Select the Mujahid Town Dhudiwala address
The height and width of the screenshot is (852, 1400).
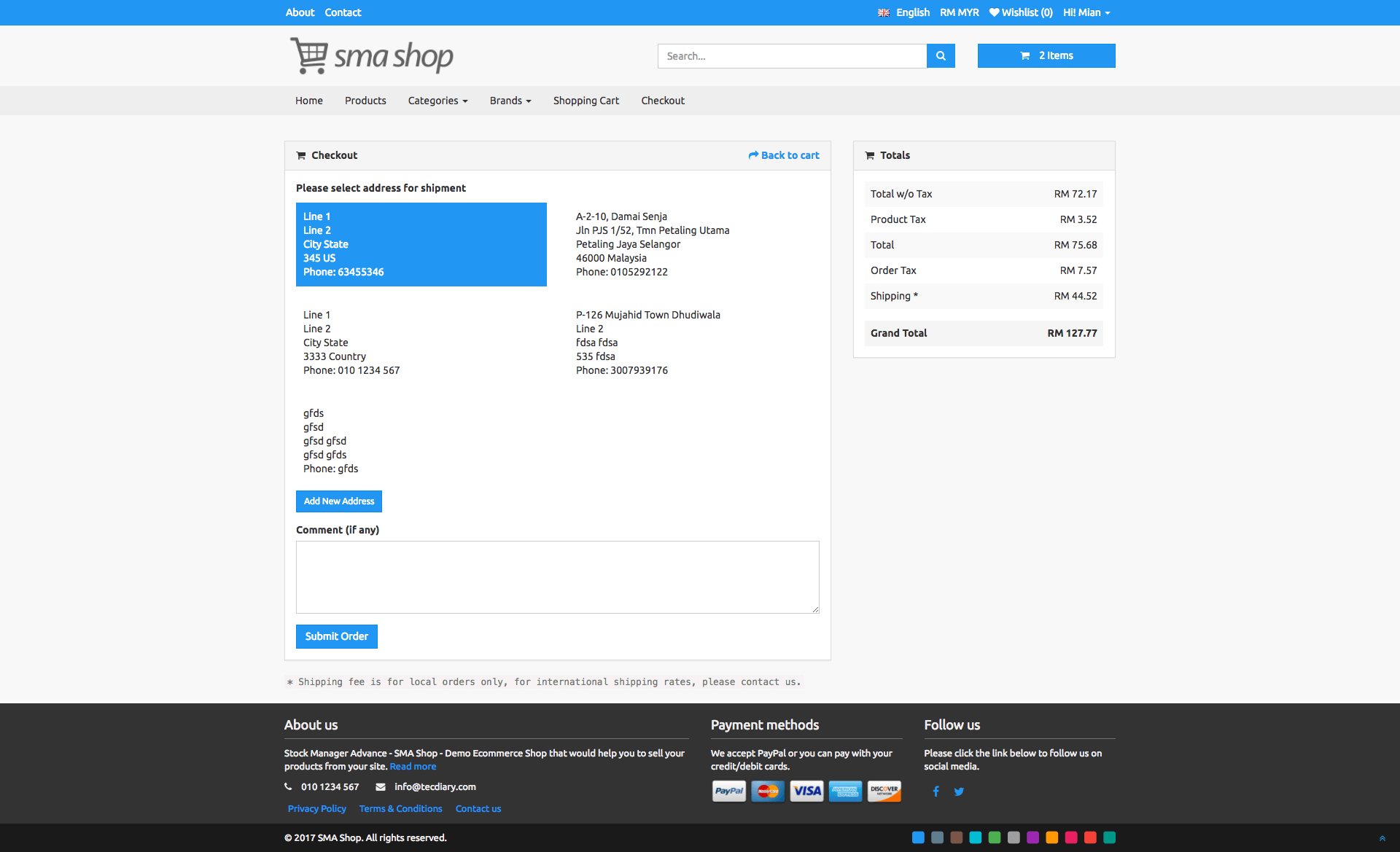(x=694, y=343)
